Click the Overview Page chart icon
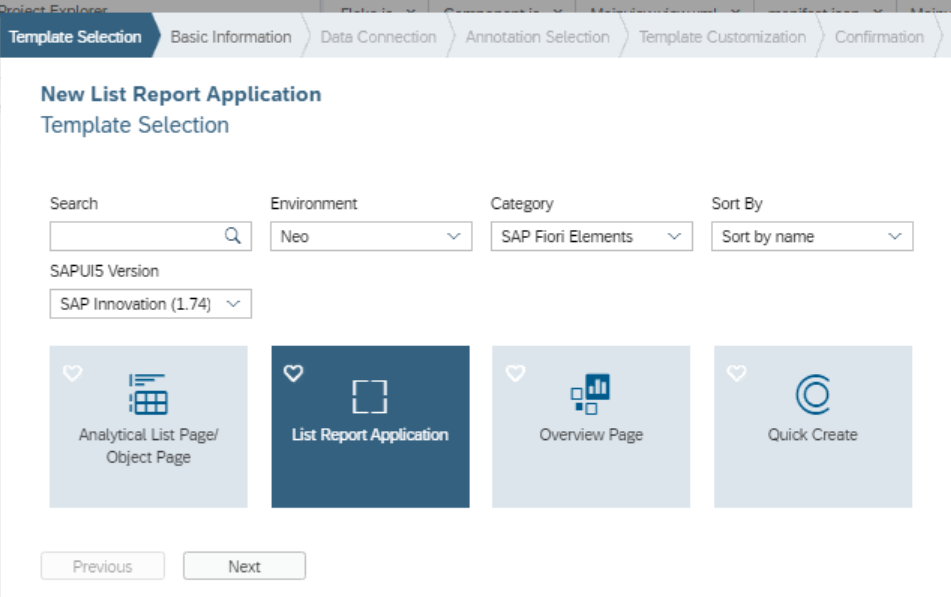Image resolution: width=951 pixels, height=597 pixels. tap(591, 394)
